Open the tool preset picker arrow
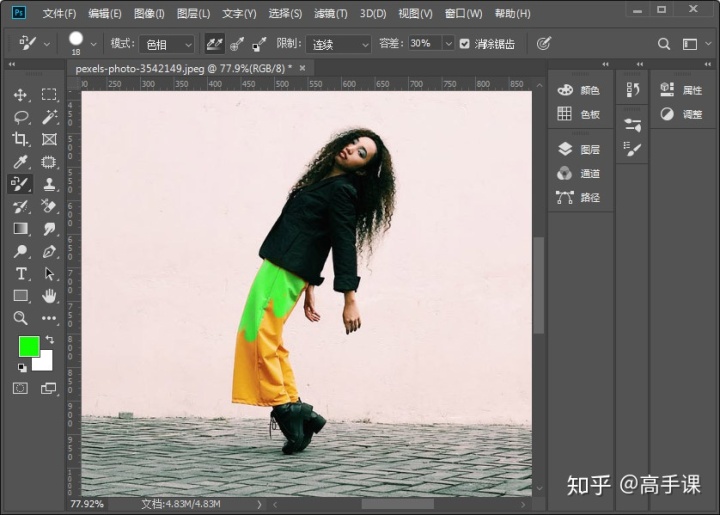 [47, 45]
